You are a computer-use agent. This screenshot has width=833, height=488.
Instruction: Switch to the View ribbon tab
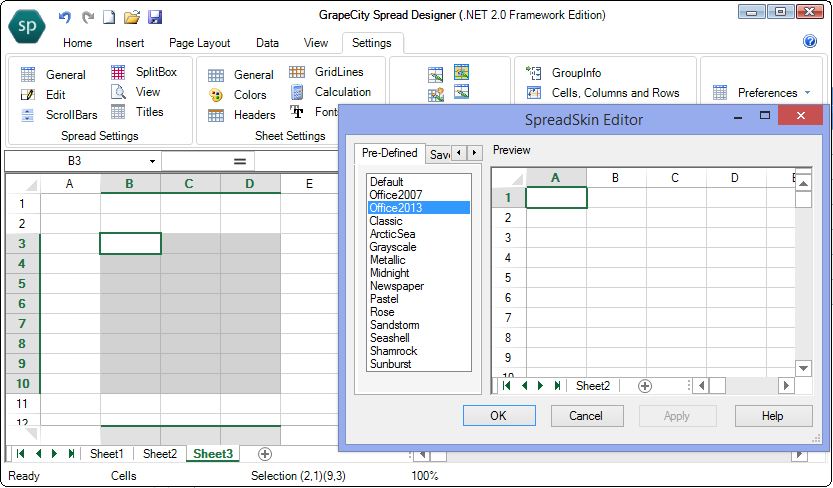pyautogui.click(x=316, y=43)
